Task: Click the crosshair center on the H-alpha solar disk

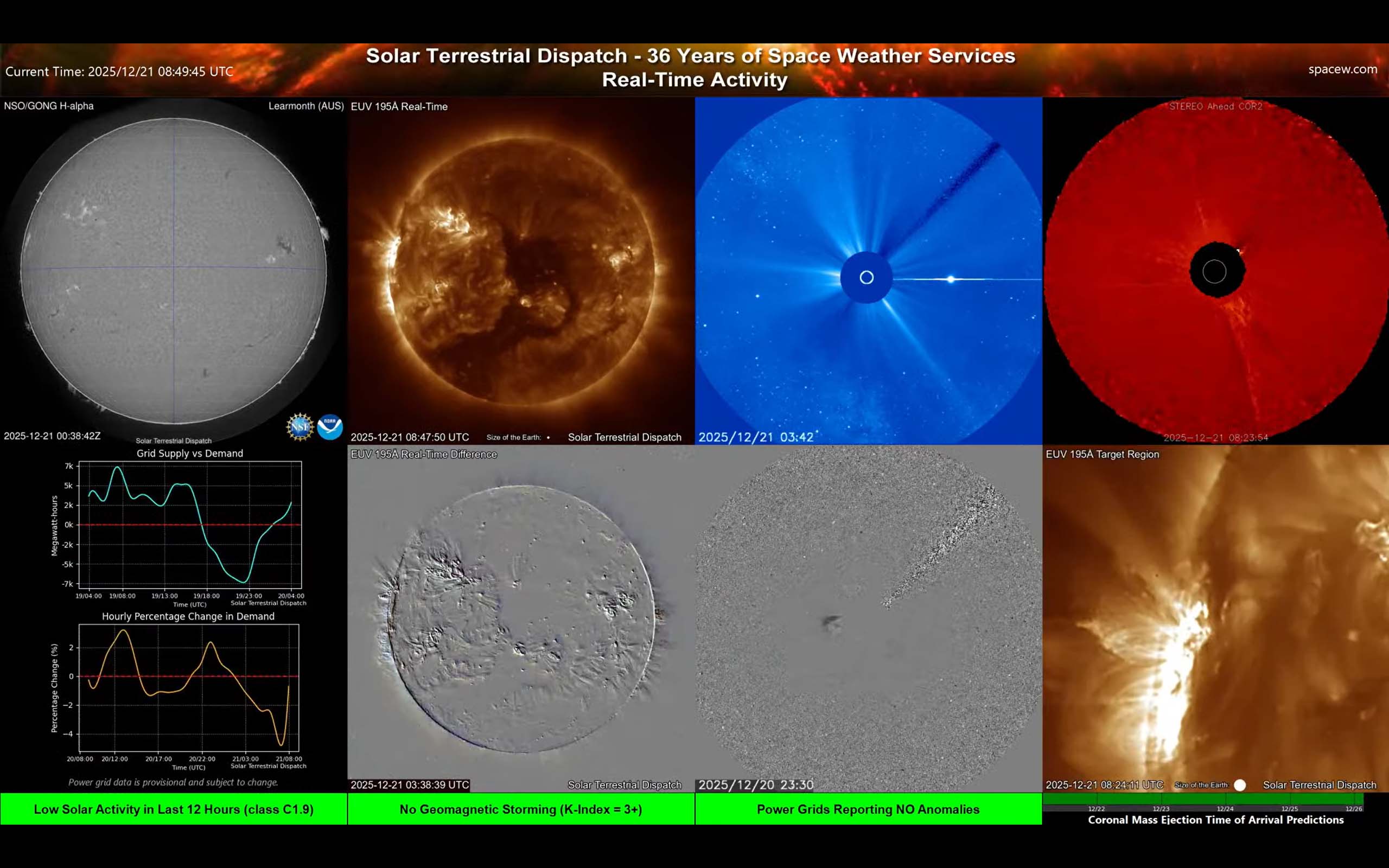Action: (x=174, y=267)
